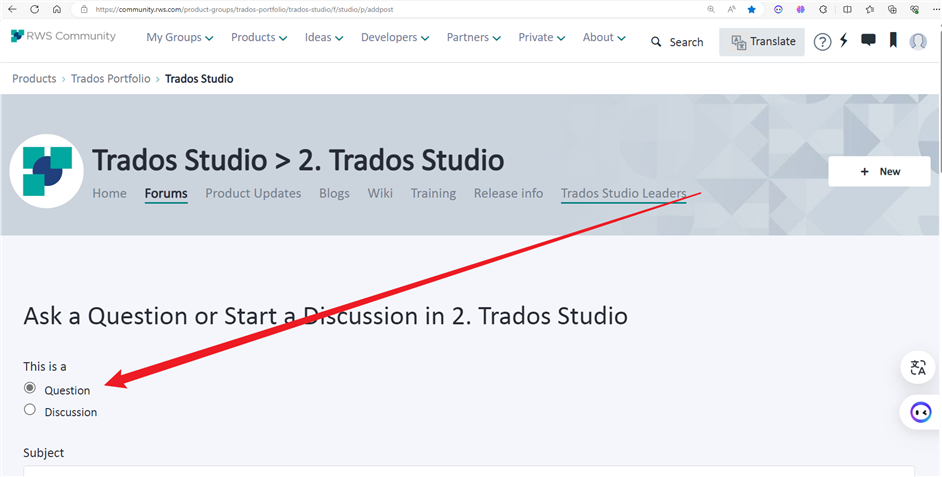The image size is (942, 477).
Task: Click the Products breadcrumb link
Action: tap(34, 79)
